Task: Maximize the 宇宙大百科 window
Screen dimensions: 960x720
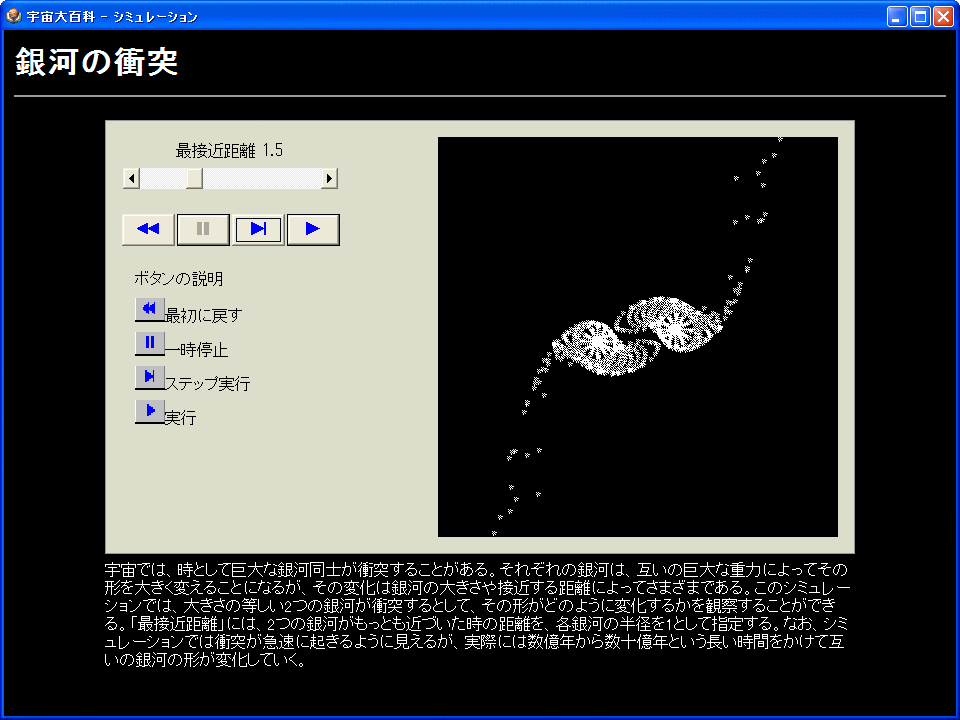Action: (x=920, y=16)
